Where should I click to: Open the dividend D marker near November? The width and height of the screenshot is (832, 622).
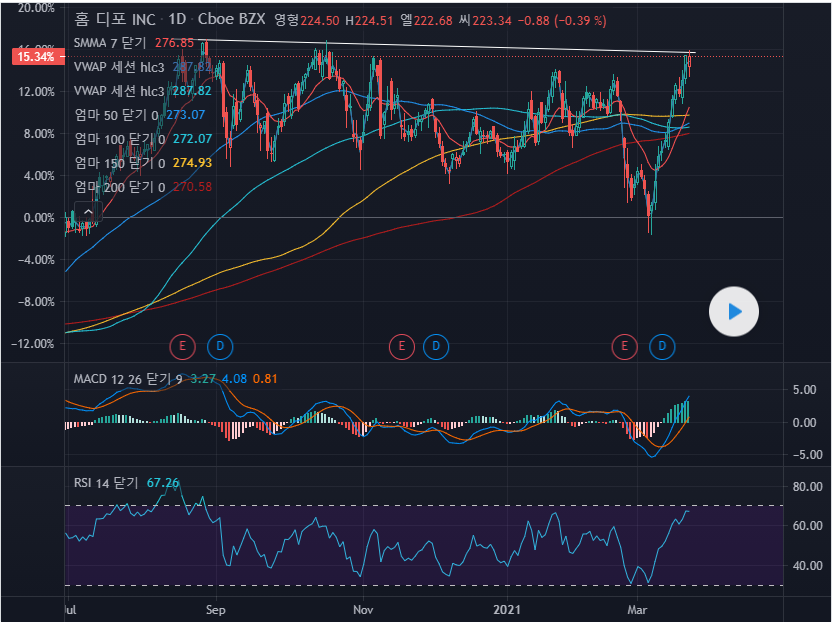click(x=436, y=347)
